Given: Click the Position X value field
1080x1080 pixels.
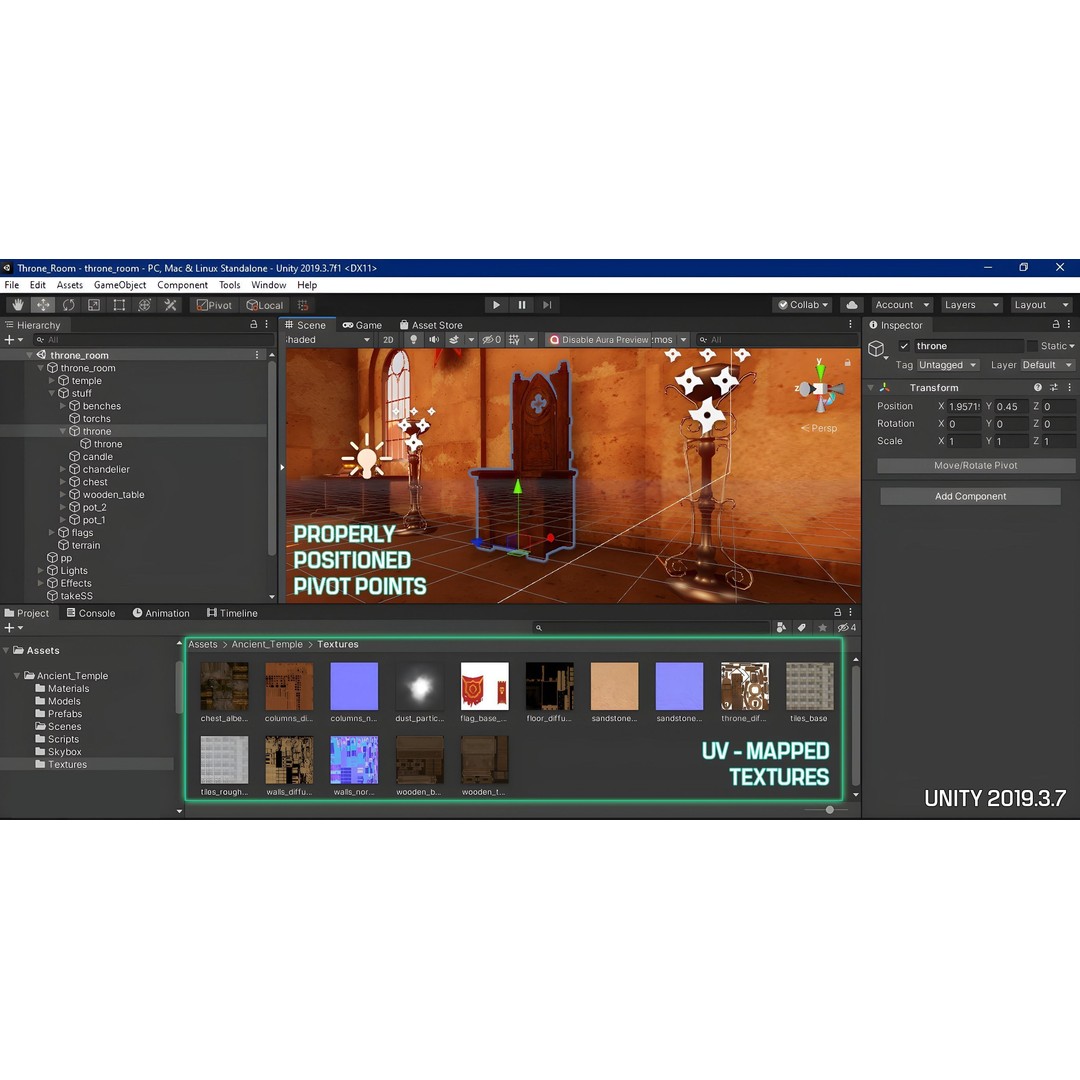Looking at the screenshot, I should [964, 406].
